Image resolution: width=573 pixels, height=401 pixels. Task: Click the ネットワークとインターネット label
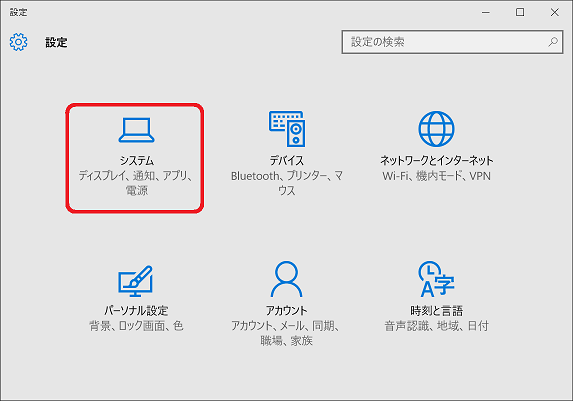coord(436,160)
